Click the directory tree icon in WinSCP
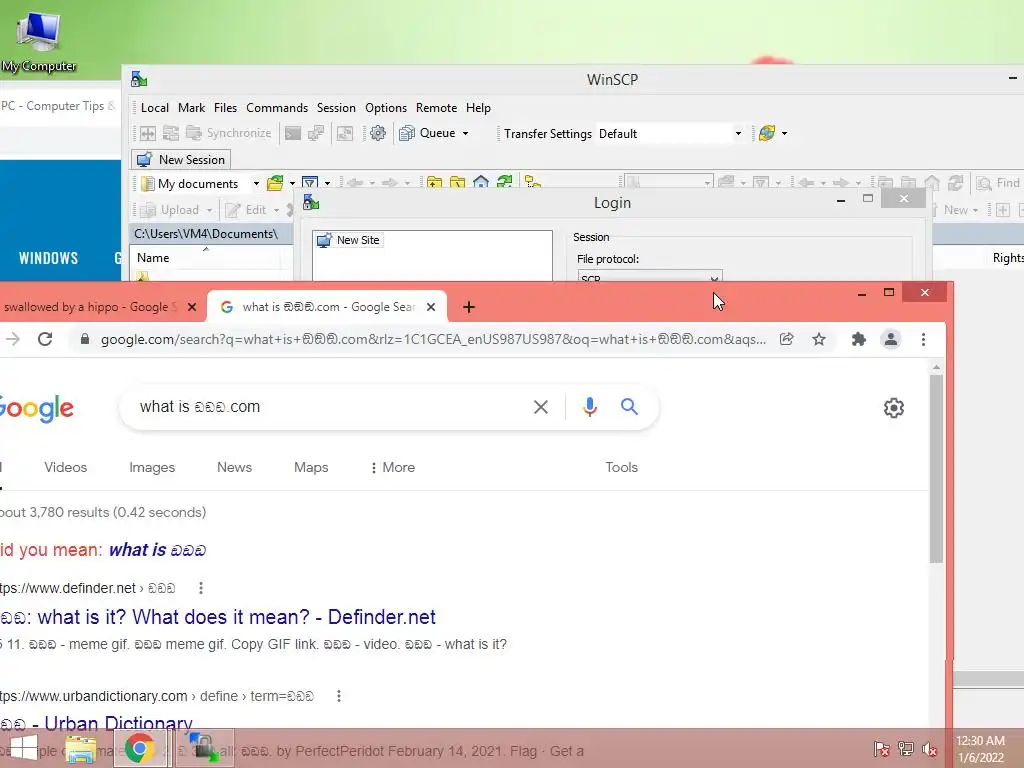Screen dimensions: 1024x768 (533, 182)
